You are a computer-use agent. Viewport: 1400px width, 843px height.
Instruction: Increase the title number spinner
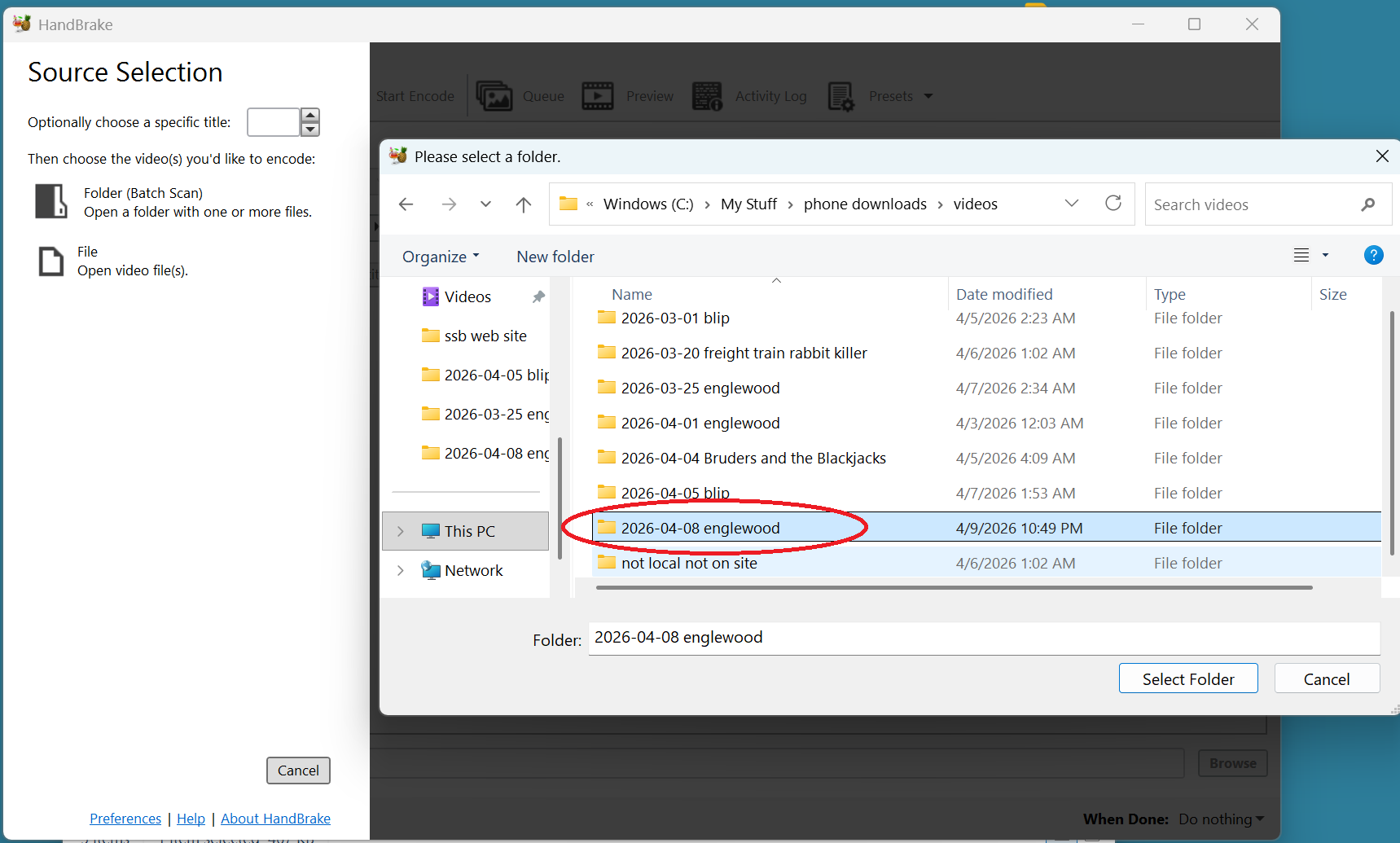coord(309,116)
